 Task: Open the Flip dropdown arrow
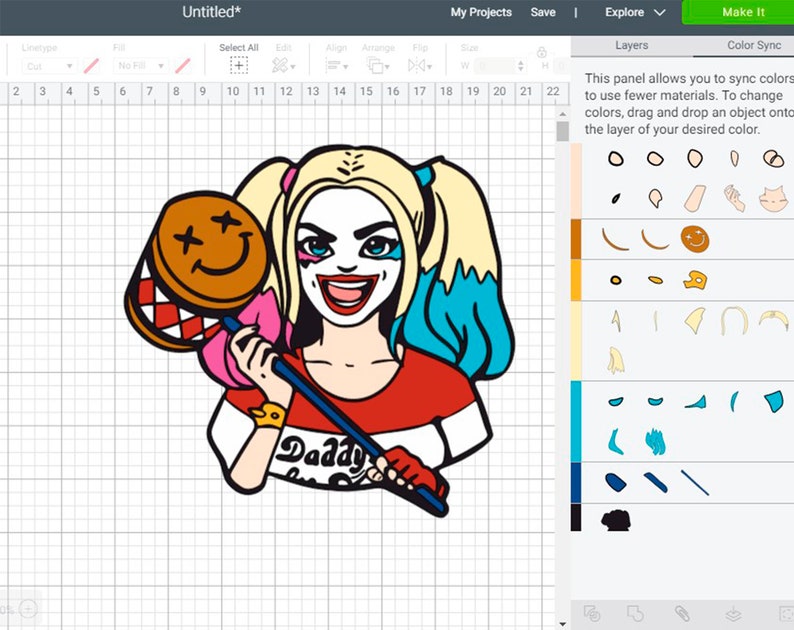pos(429,67)
